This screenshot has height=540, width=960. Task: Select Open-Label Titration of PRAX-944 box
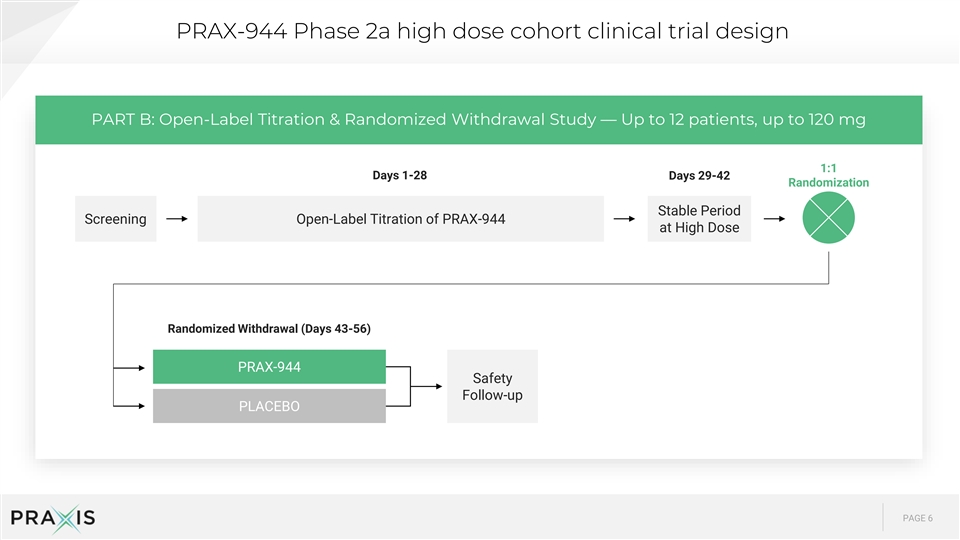[x=400, y=219]
